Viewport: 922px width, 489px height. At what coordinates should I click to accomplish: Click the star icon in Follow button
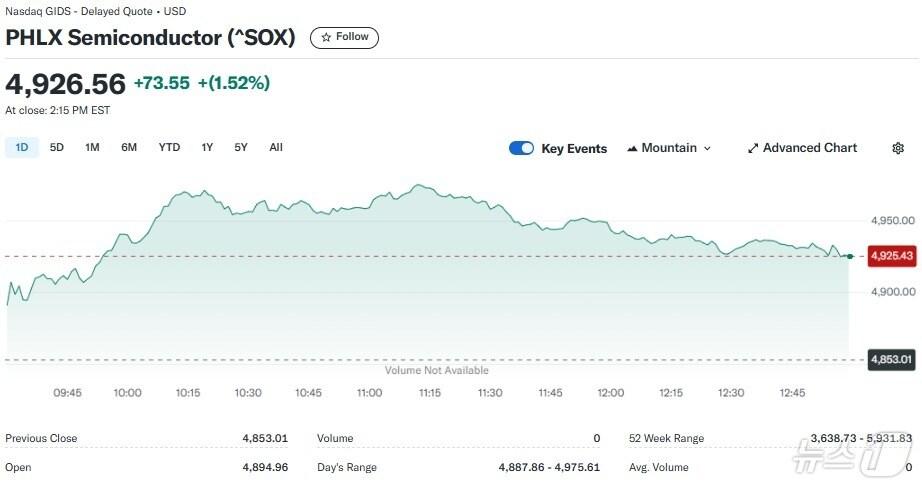326,37
